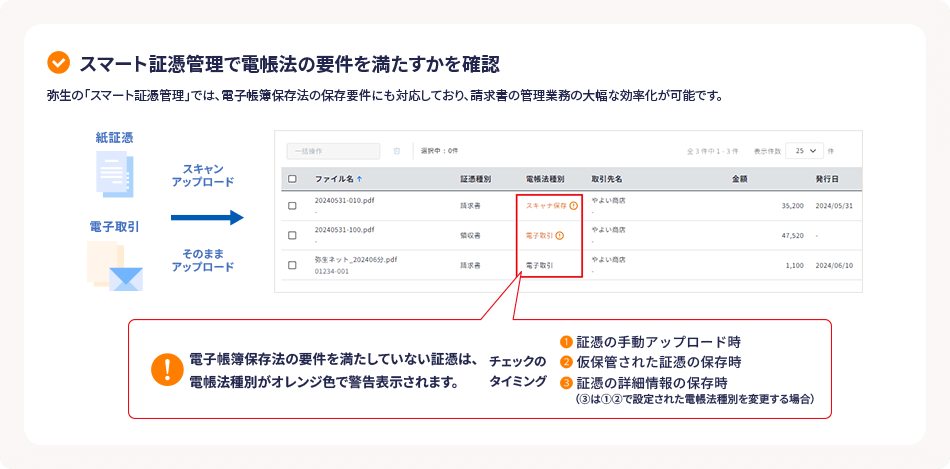Open the file 弥生ネット_202406分.pdf
Viewport: 950px width, 469px height.
pos(356,259)
